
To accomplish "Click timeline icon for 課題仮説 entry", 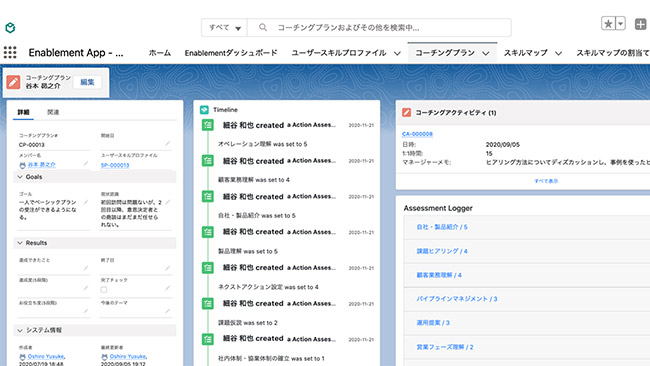I will coord(208,303).
